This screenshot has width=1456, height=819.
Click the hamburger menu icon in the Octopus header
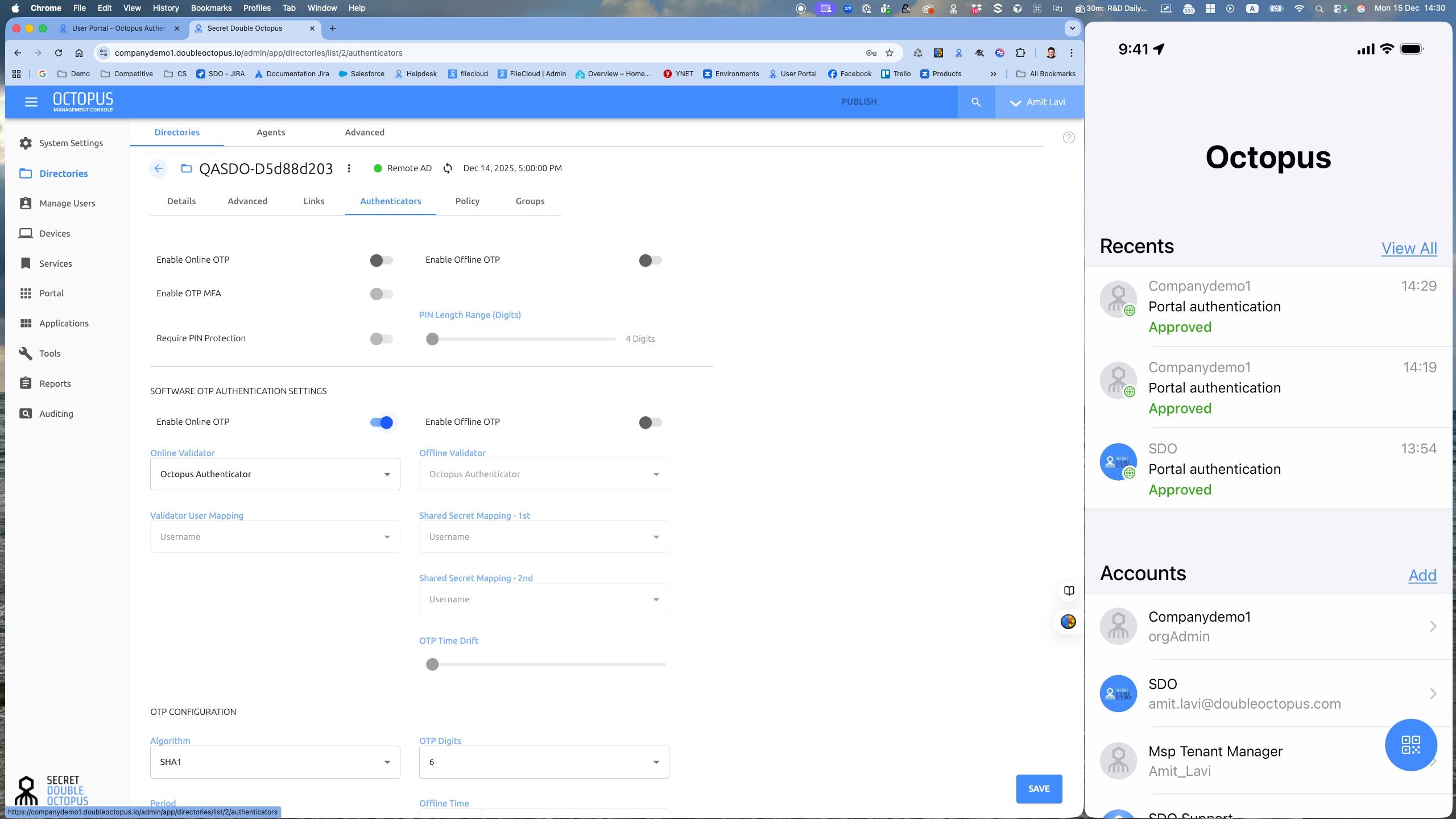(31, 102)
